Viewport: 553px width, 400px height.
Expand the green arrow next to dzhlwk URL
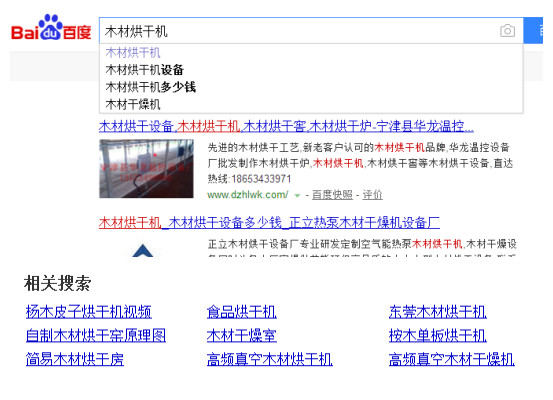pos(297,195)
